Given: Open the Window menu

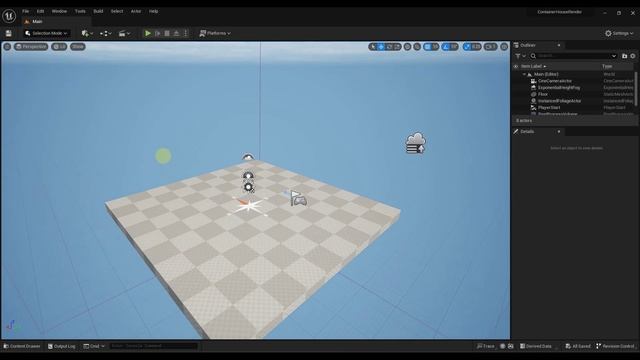Looking at the screenshot, I should pyautogui.click(x=59, y=11).
